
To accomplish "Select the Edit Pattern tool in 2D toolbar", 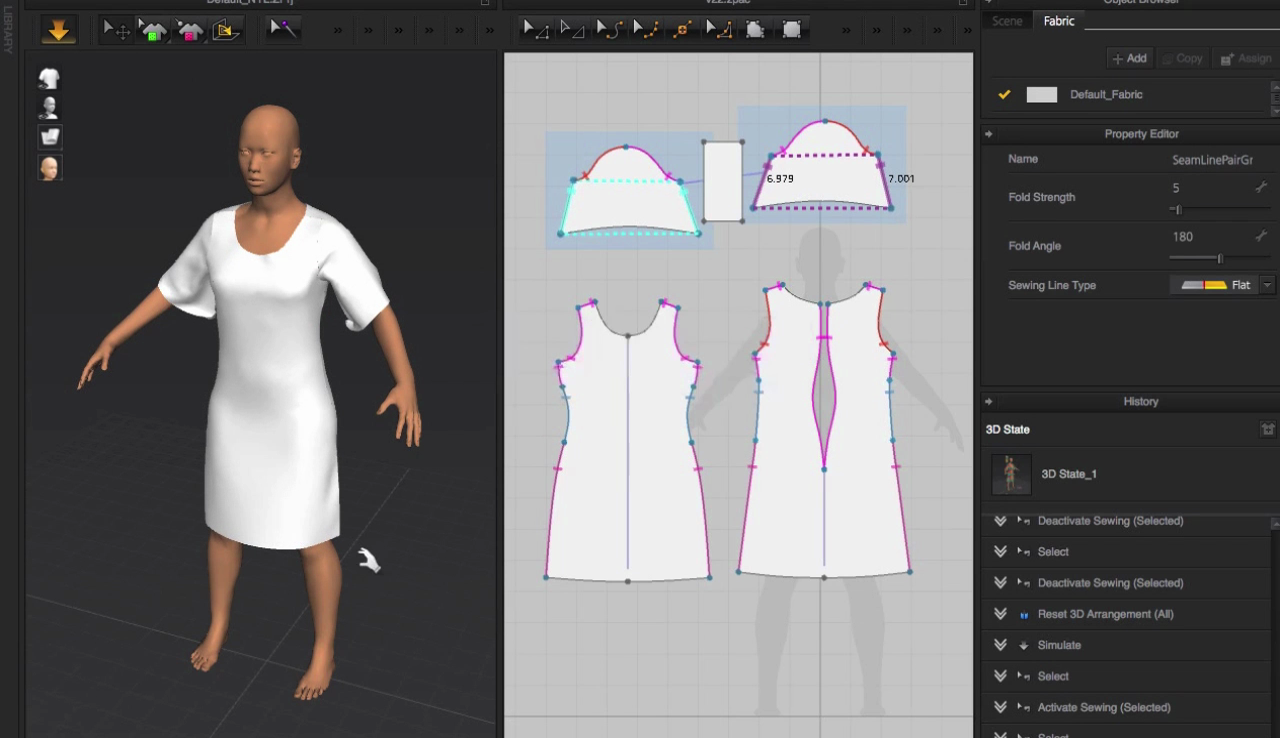I will tap(536, 30).
